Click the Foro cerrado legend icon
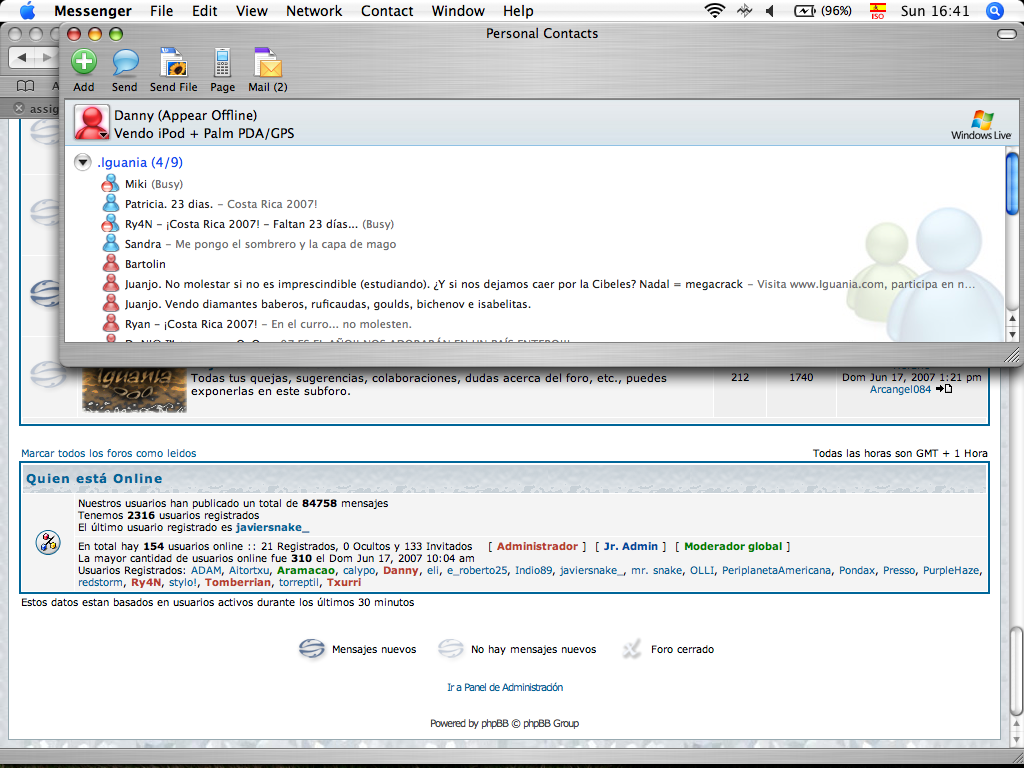Screen dimensions: 1024x768 point(632,649)
